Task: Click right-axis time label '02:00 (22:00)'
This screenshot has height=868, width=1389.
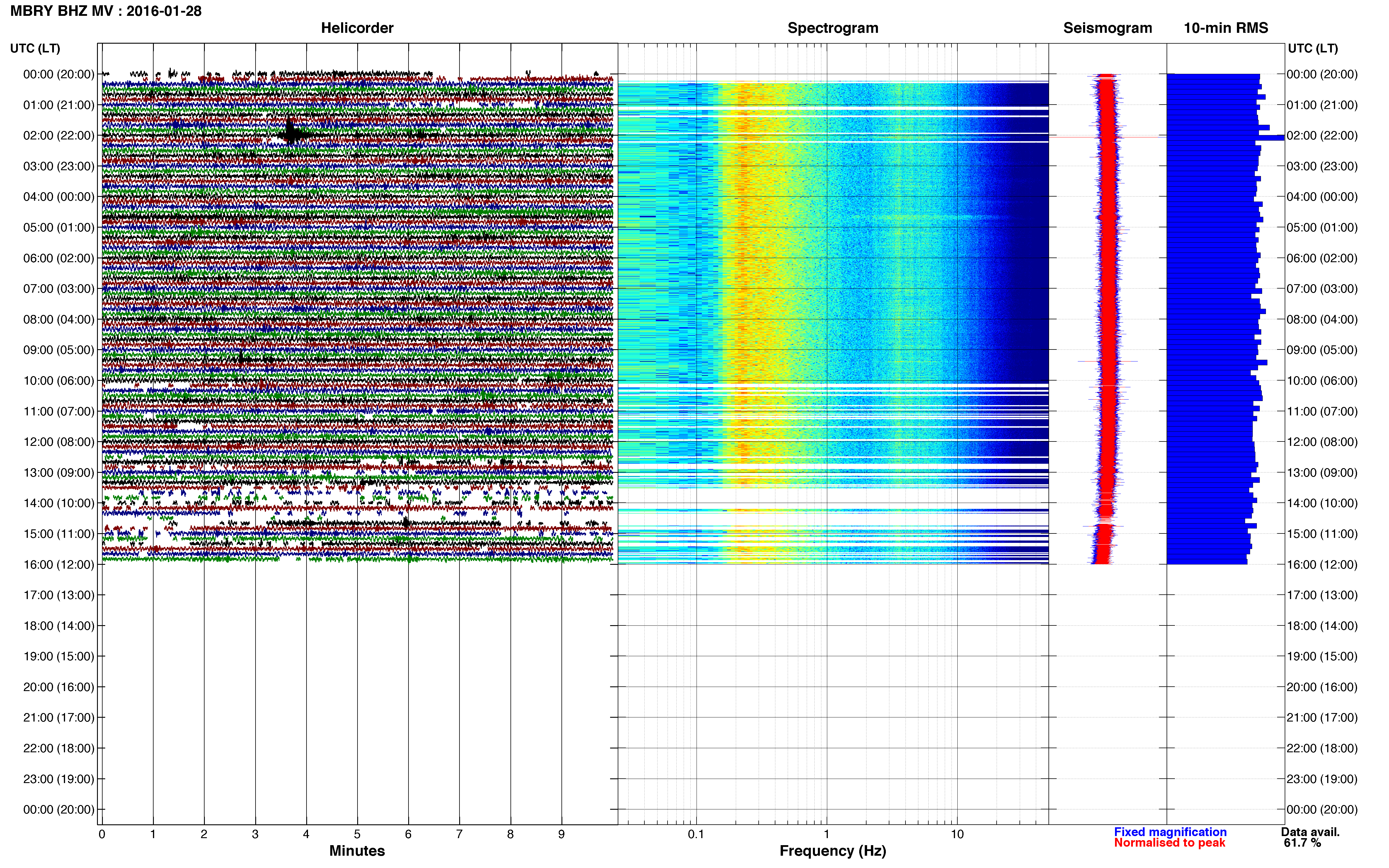Action: (1322, 135)
